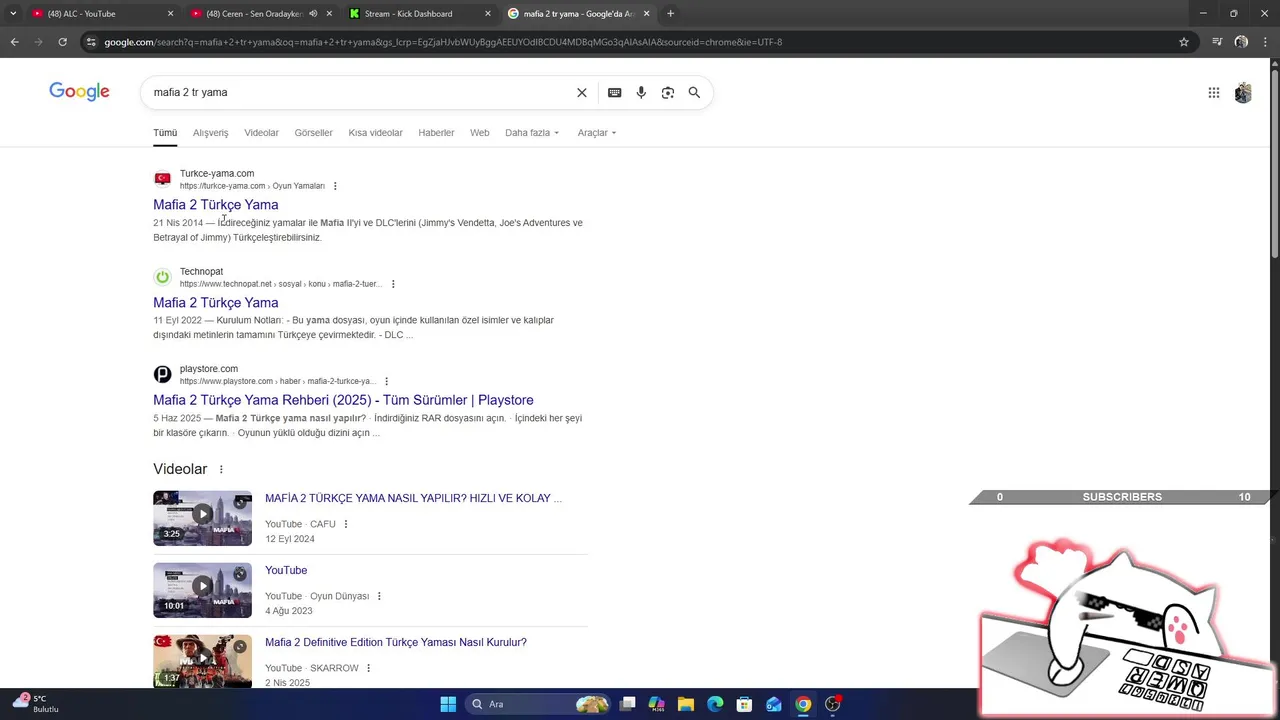Click in the Google search input field
Image resolution: width=1280 pixels, height=720 pixels.
pyautogui.click(x=360, y=92)
